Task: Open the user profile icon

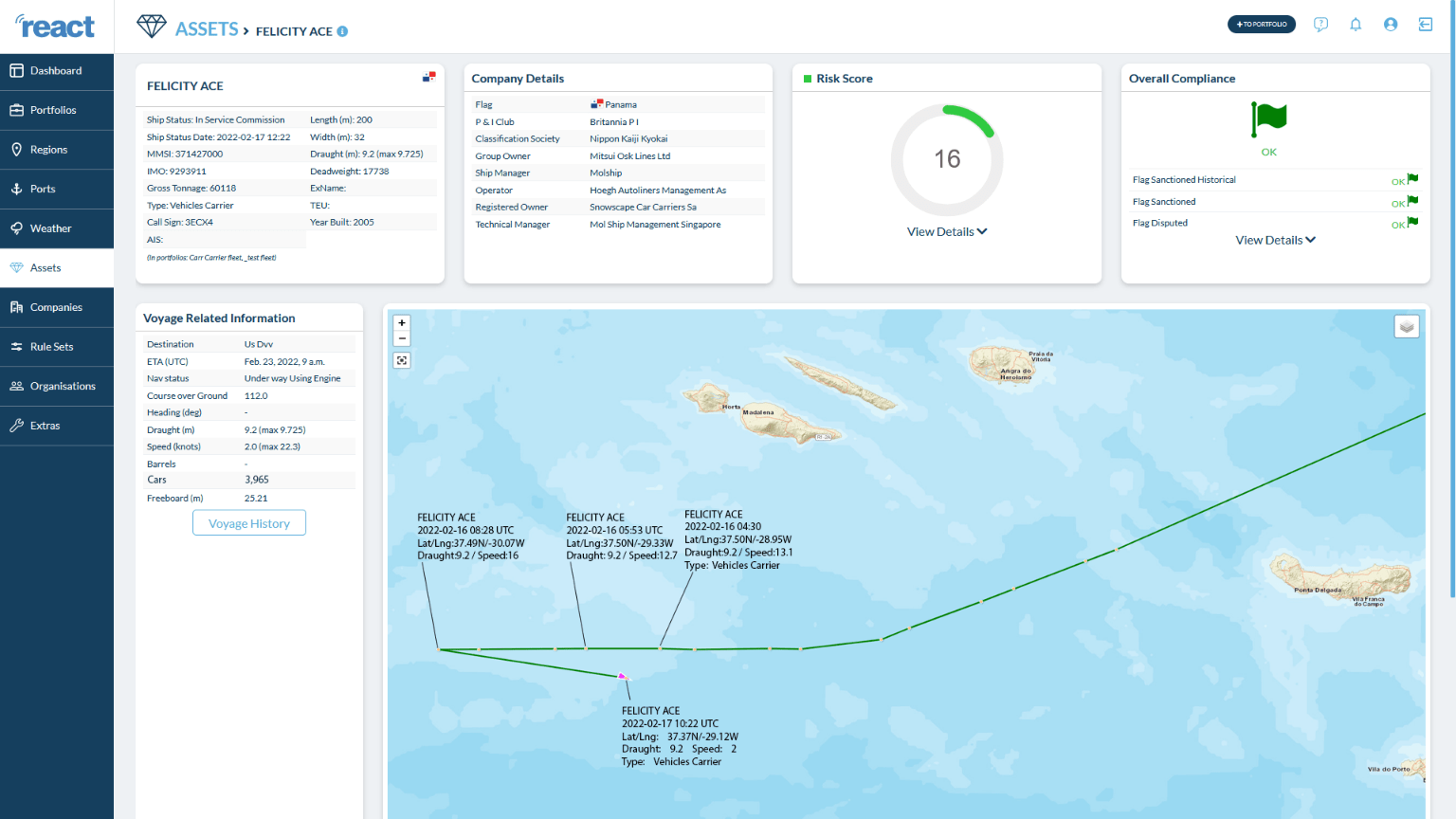Action: 1391,25
